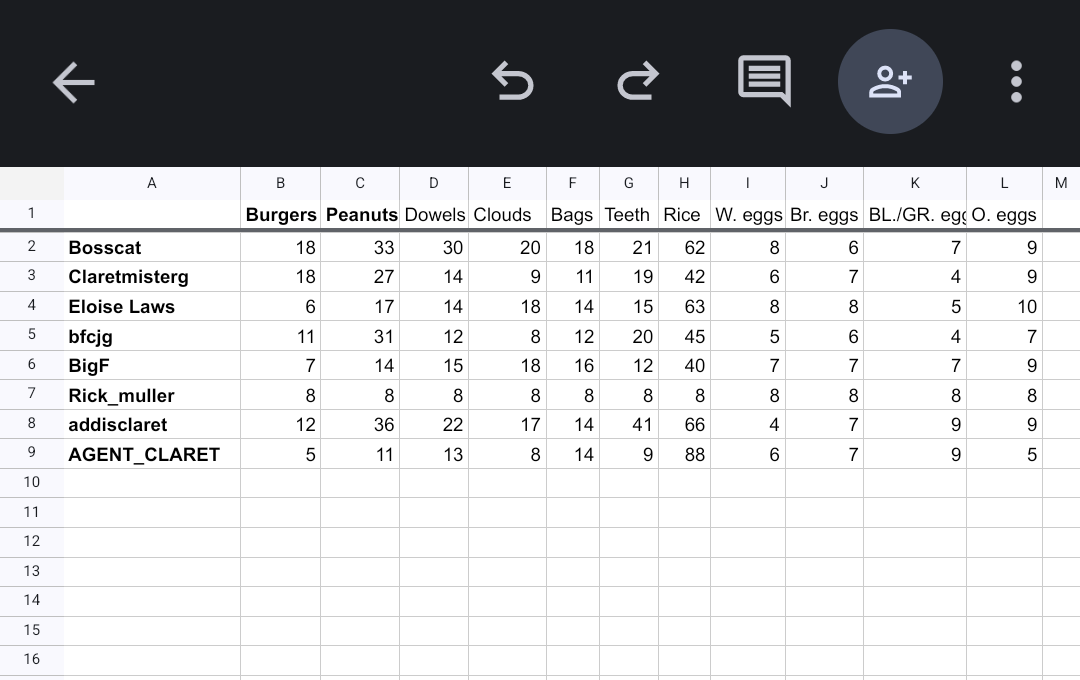The height and width of the screenshot is (680, 1080).
Task: Select row 2 header
Action: coord(31,247)
